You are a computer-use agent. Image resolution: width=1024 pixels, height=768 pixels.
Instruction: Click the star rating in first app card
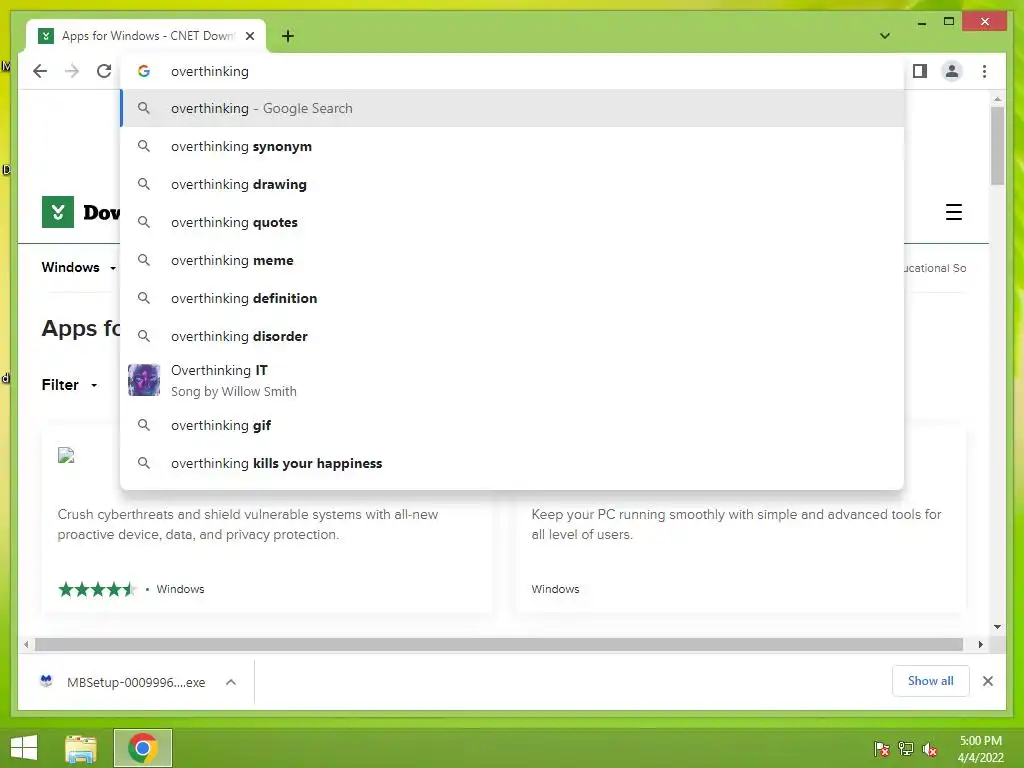pos(97,589)
